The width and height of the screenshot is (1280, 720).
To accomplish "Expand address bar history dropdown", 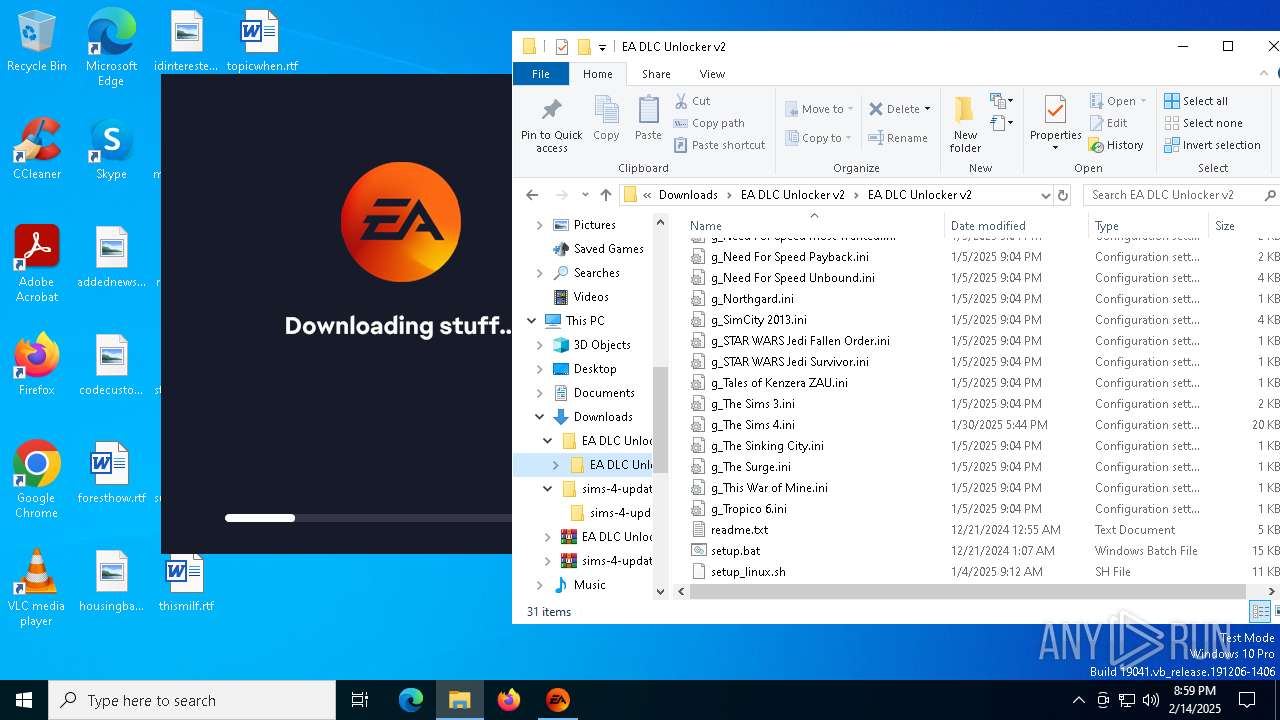I will pyautogui.click(x=1045, y=195).
